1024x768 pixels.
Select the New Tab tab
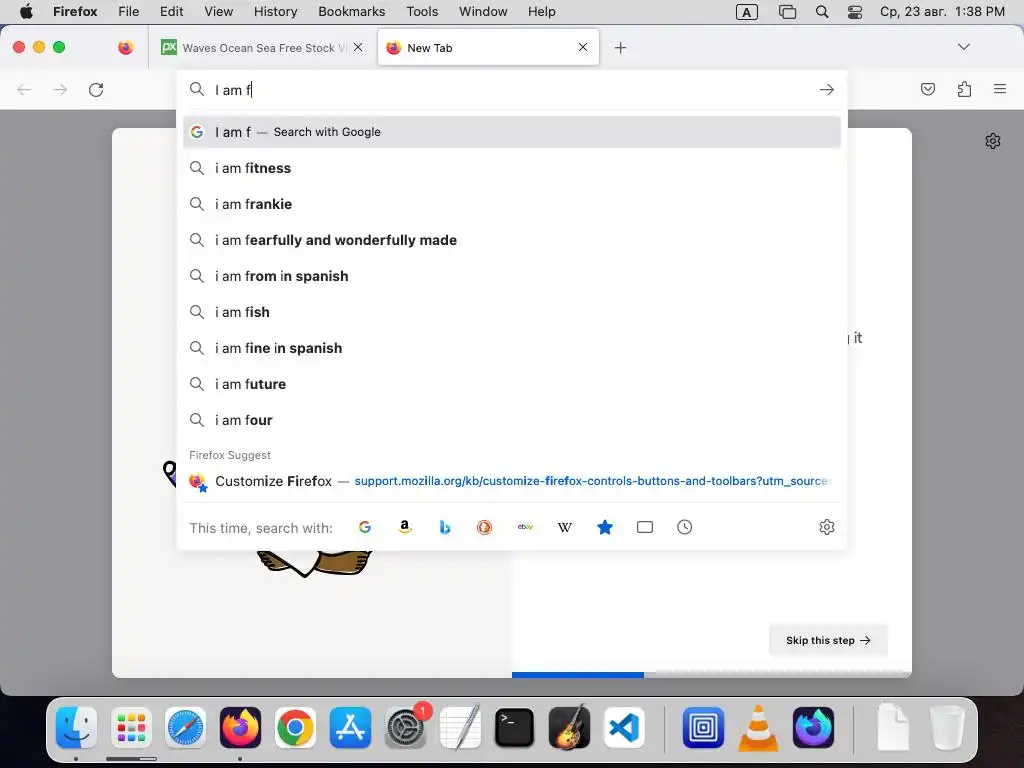488,48
